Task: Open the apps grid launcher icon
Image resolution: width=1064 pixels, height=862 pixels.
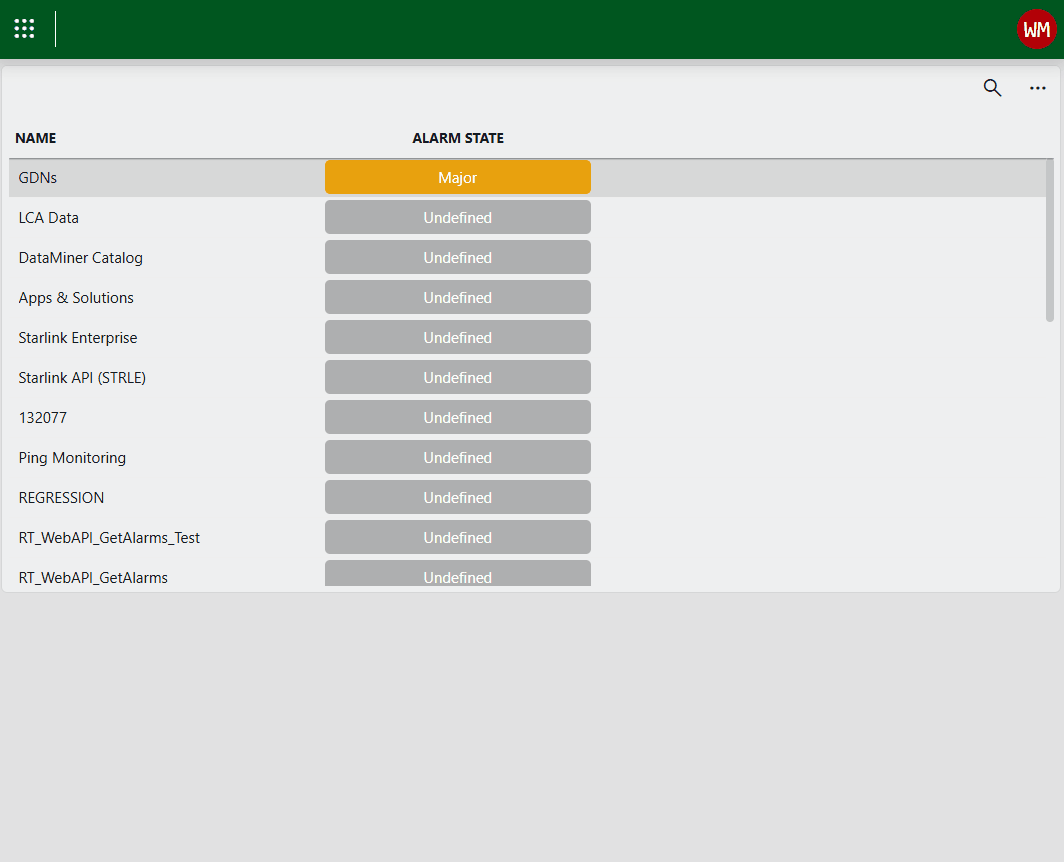Action: click(x=25, y=29)
